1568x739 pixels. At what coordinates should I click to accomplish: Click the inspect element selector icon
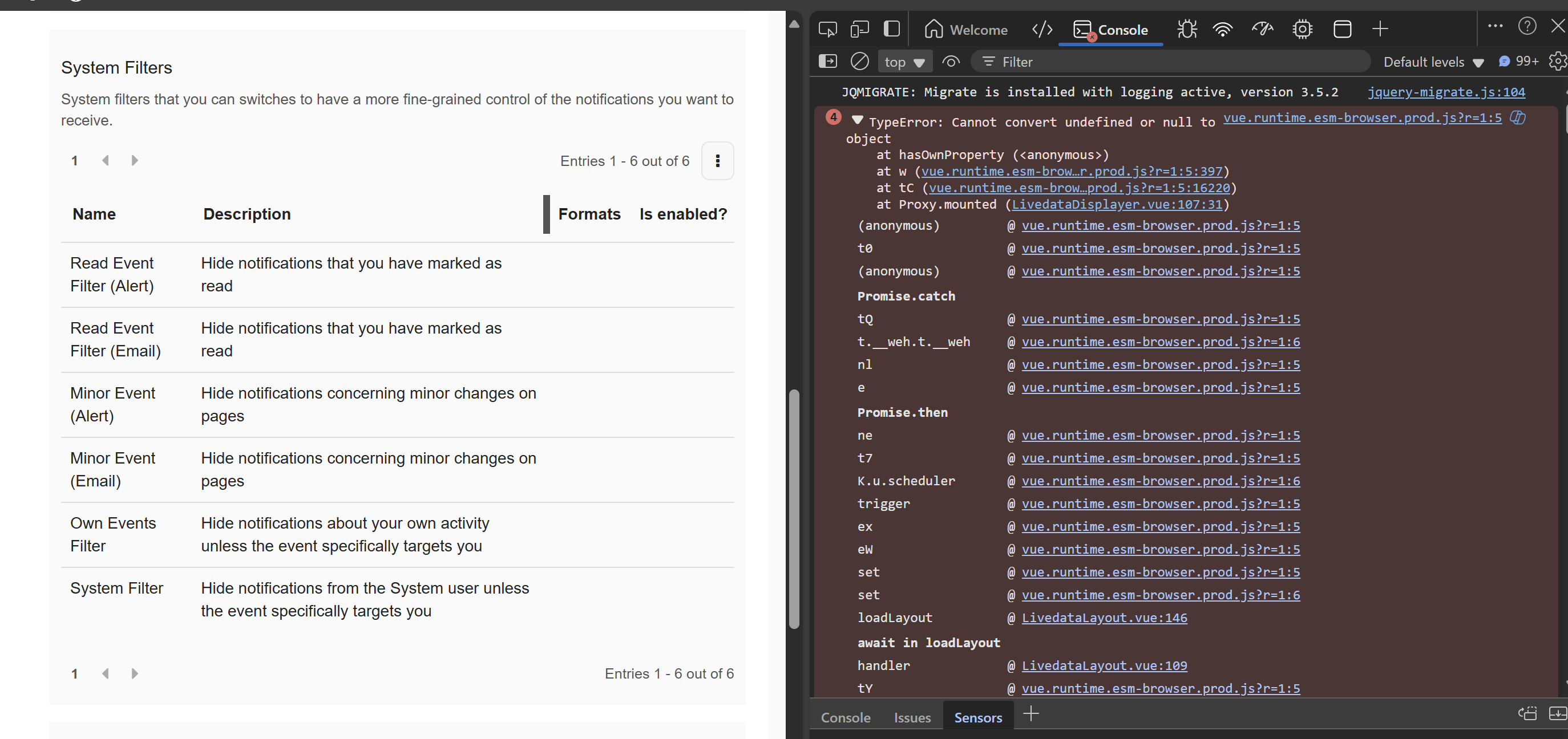pyautogui.click(x=827, y=29)
